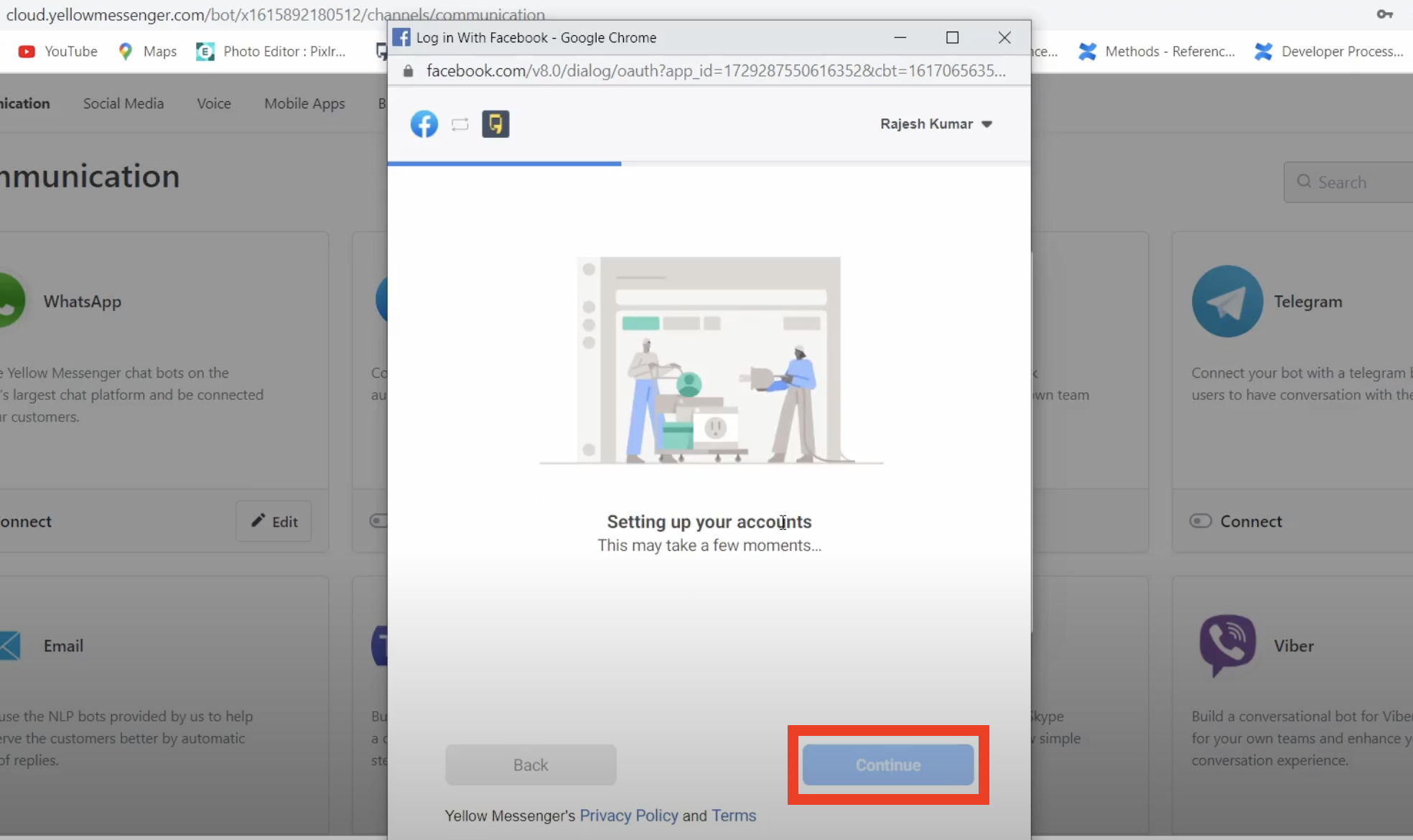Open the Maps bookmark
The image size is (1413, 840).
[x=147, y=52]
